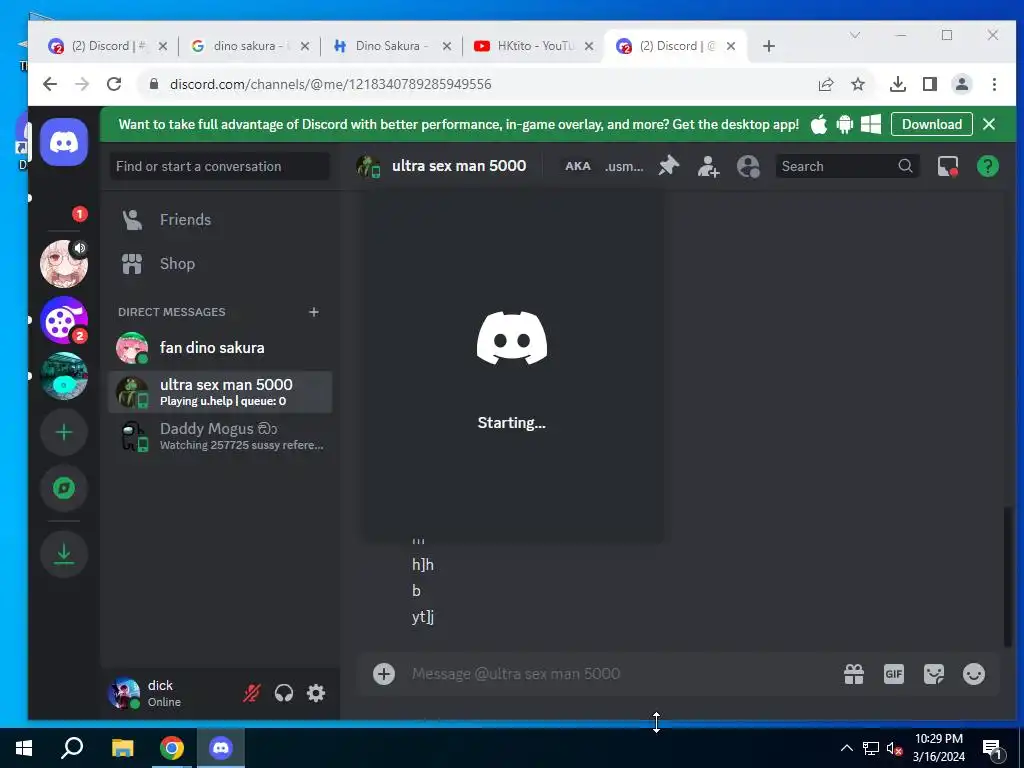Dismiss the green desktop app banner
The width and height of the screenshot is (1024, 768).
click(x=989, y=124)
